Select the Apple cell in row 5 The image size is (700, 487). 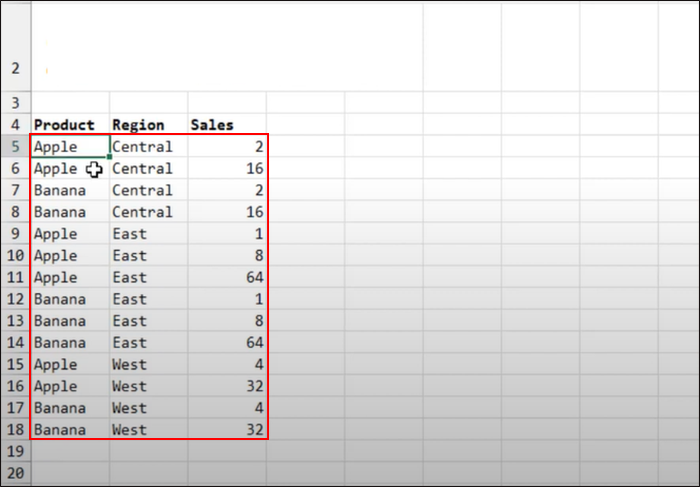coord(56,147)
